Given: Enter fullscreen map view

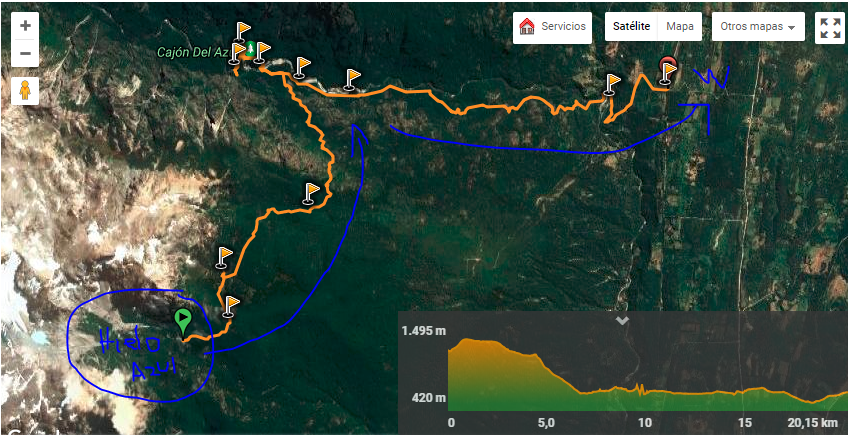Looking at the screenshot, I should pos(830,27).
